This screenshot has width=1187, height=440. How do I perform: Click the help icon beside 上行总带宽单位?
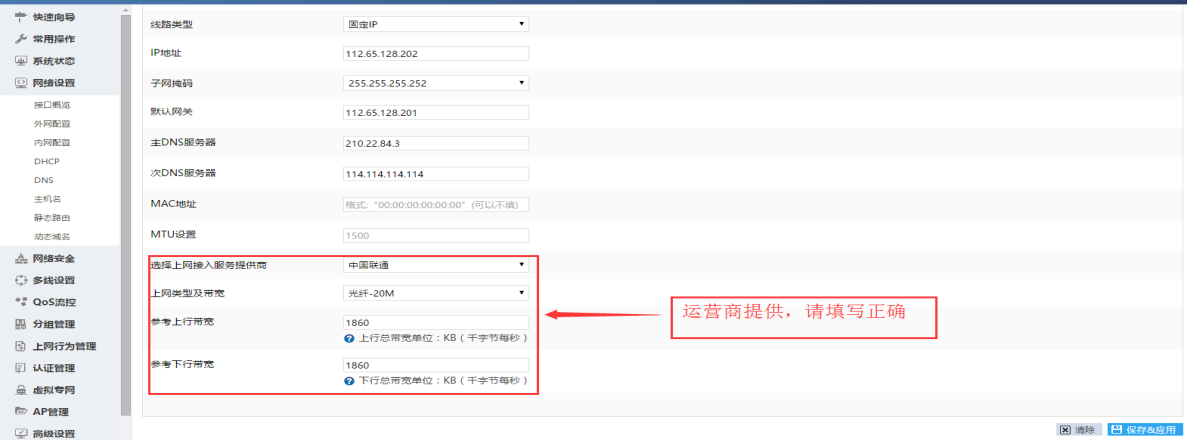pos(349,339)
